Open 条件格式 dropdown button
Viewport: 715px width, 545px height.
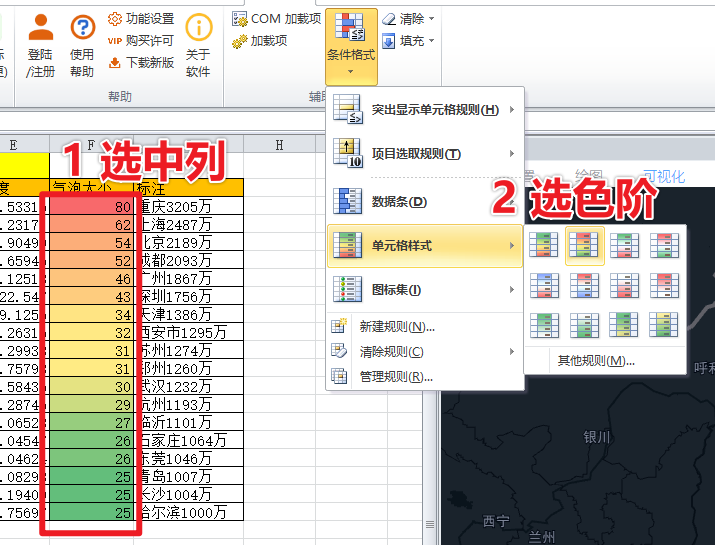pos(351,47)
